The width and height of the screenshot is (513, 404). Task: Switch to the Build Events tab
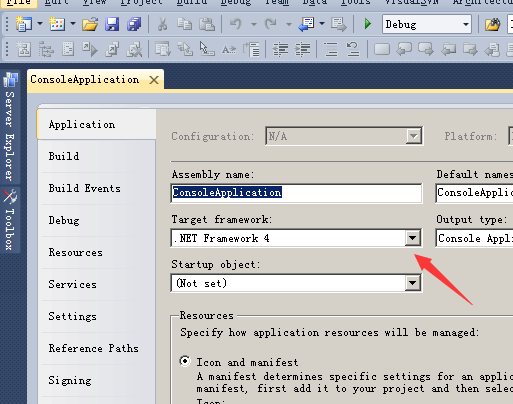point(85,188)
